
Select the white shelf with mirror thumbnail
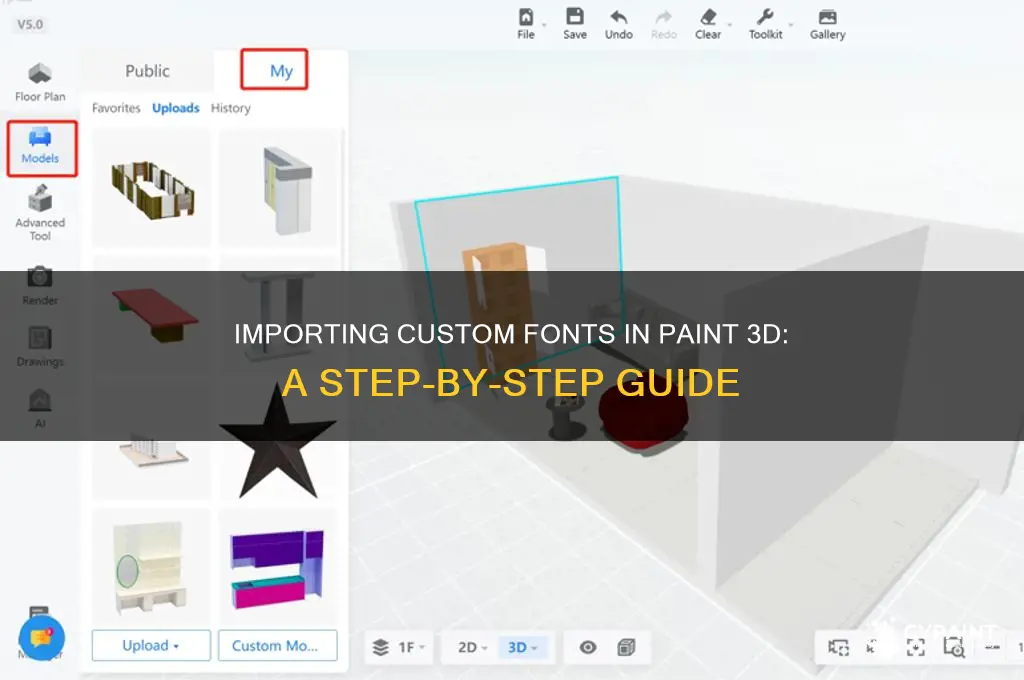[152, 568]
